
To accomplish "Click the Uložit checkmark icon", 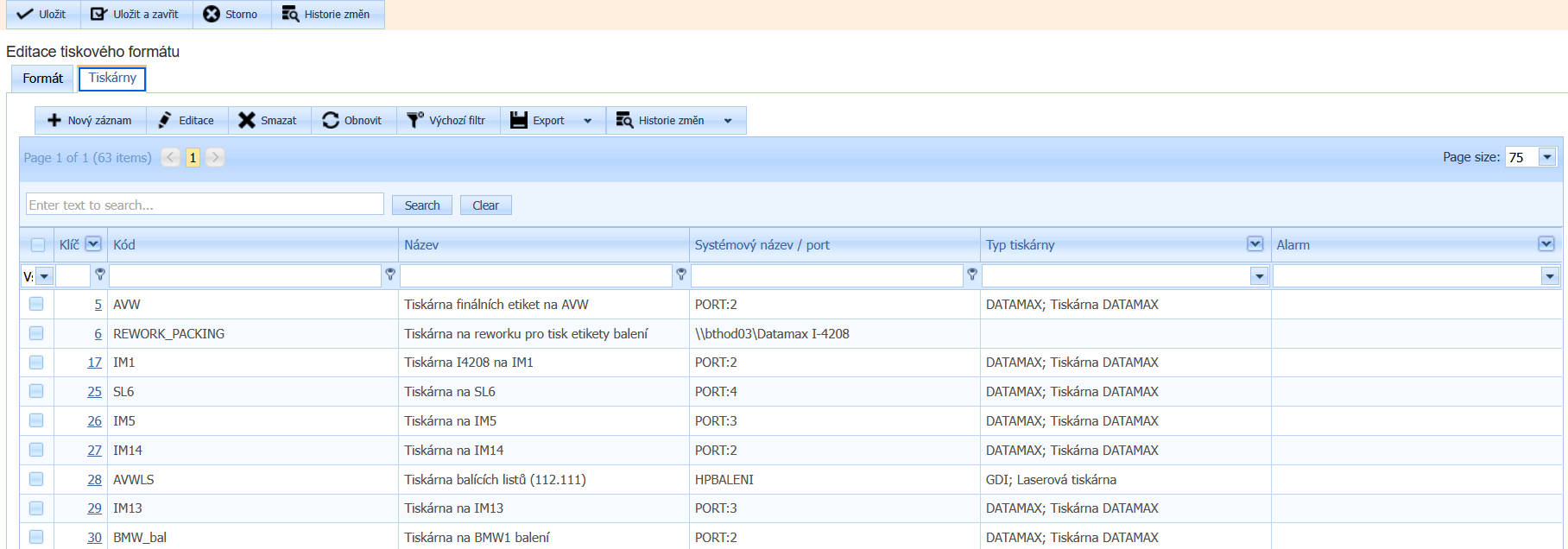I will 25,15.
